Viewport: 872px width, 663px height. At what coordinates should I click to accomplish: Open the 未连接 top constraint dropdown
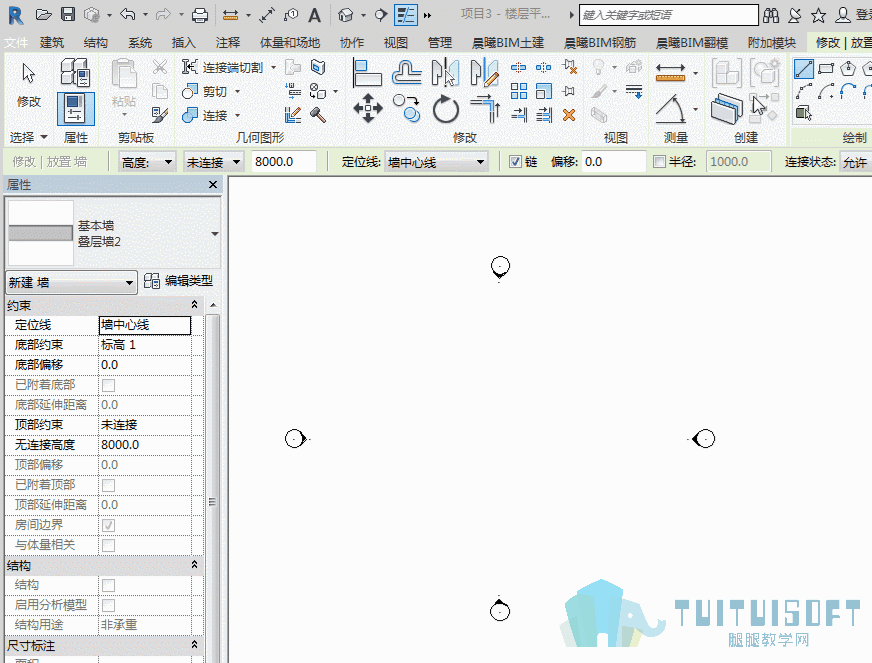pyautogui.click(x=213, y=162)
